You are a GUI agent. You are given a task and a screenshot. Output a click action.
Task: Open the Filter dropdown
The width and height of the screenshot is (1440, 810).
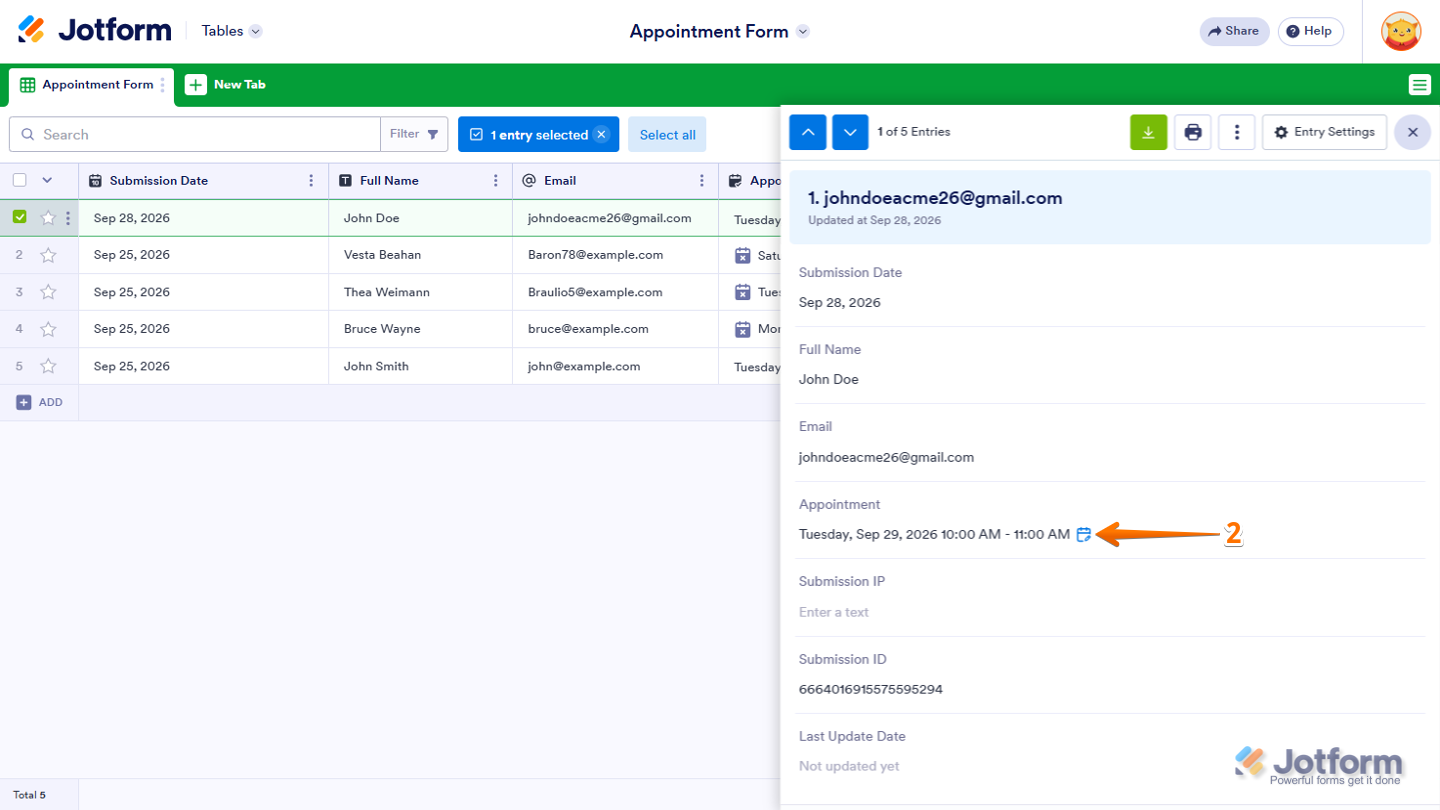pos(414,134)
